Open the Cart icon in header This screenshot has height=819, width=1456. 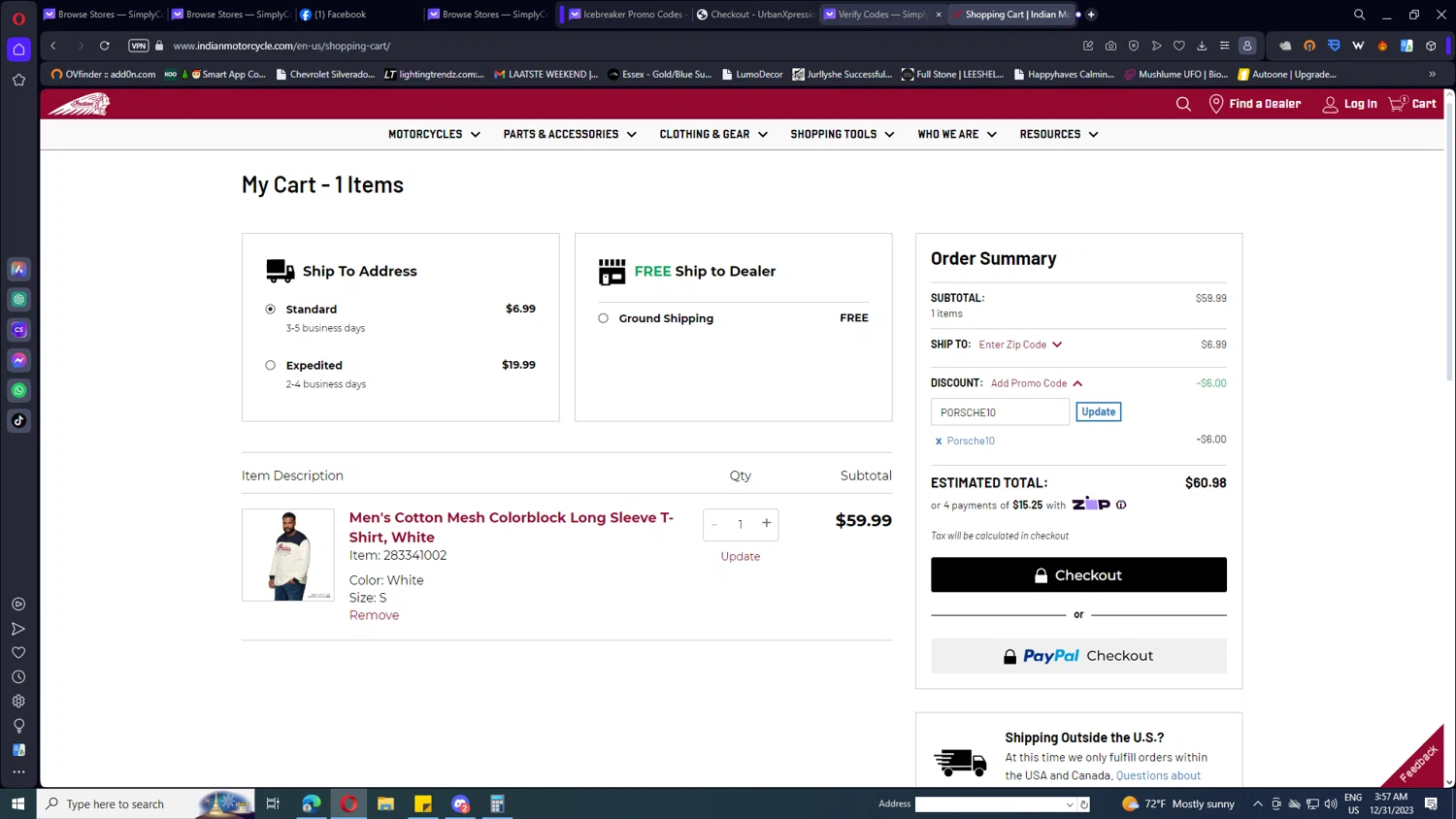pos(1397,103)
